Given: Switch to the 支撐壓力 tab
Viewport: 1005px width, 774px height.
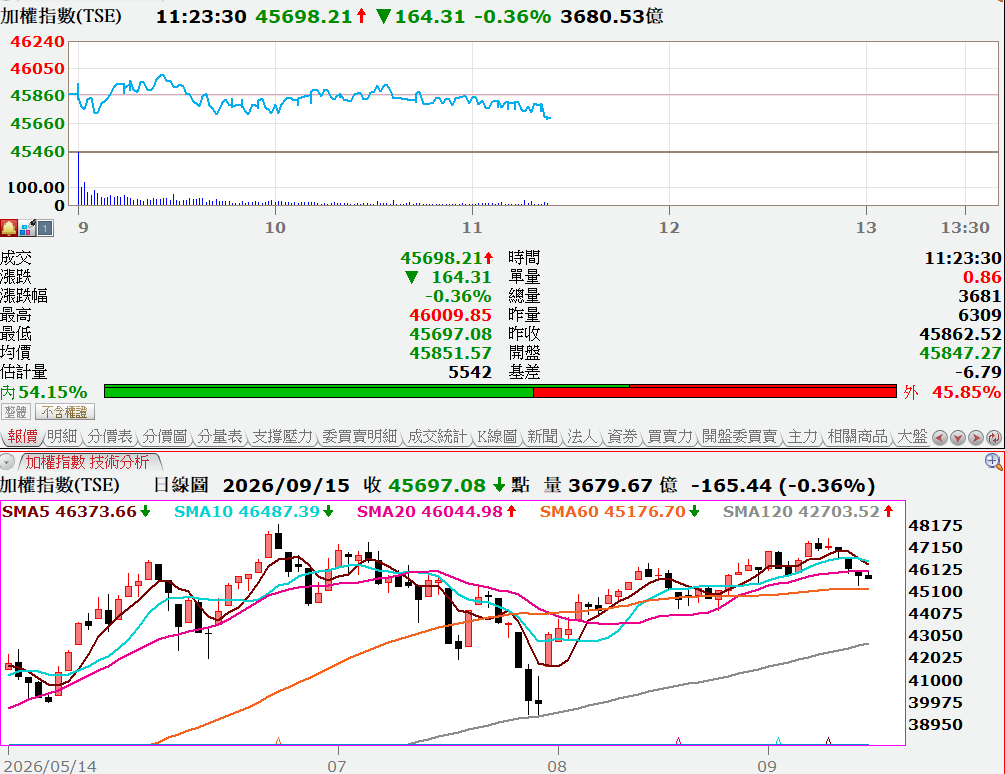Looking at the screenshot, I should (282, 436).
